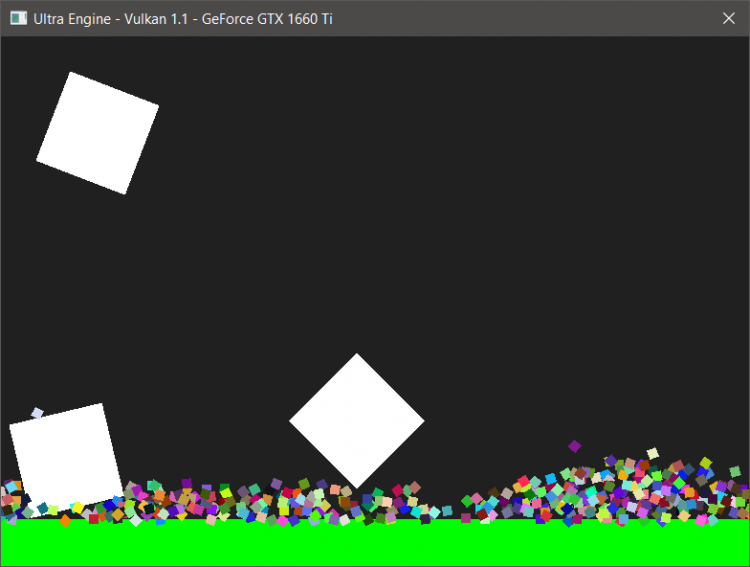750x567 pixels.
Task: Select the white diamond in the center
Action: [x=357, y=421]
